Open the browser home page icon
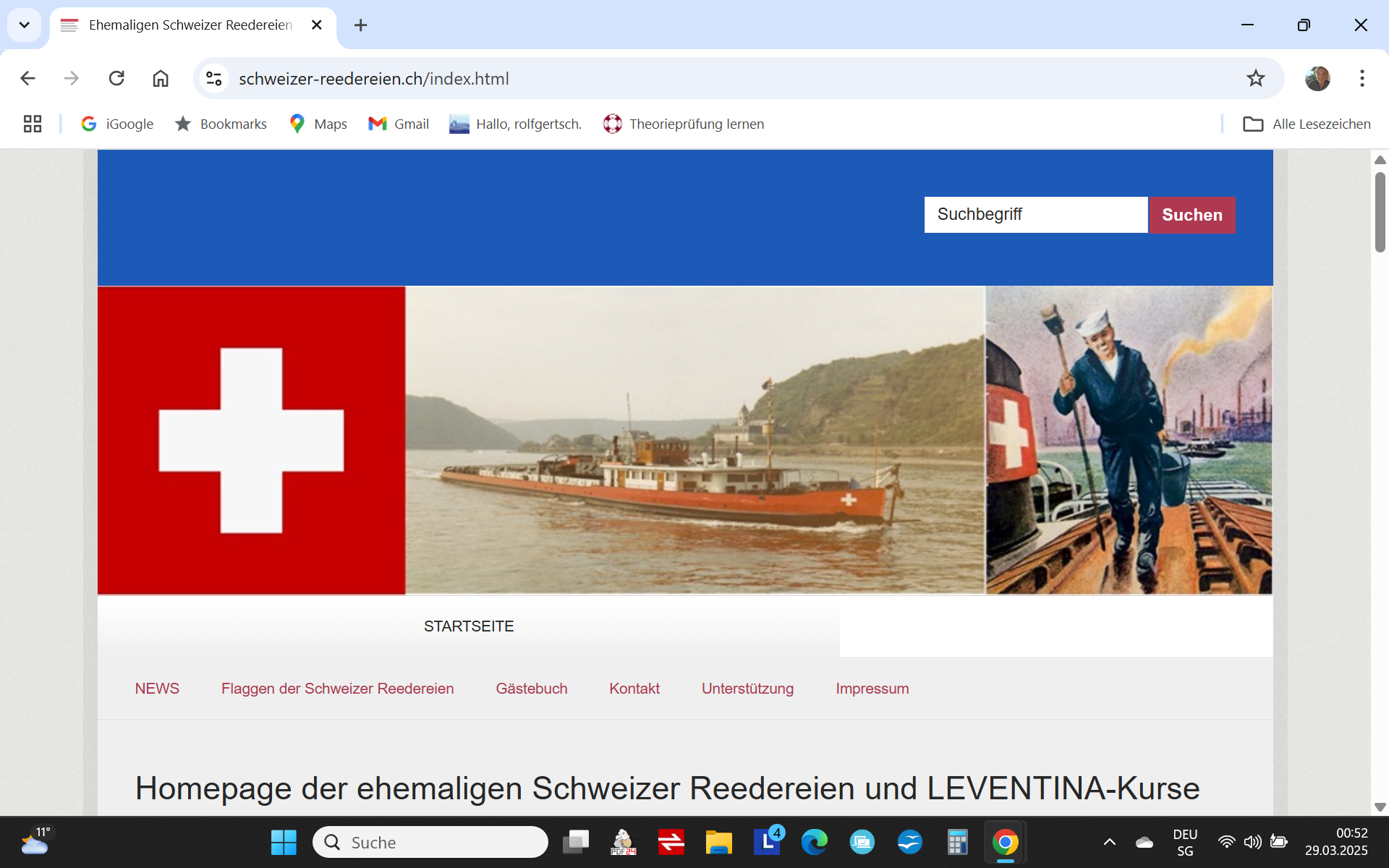This screenshot has height=868, width=1389. click(161, 78)
